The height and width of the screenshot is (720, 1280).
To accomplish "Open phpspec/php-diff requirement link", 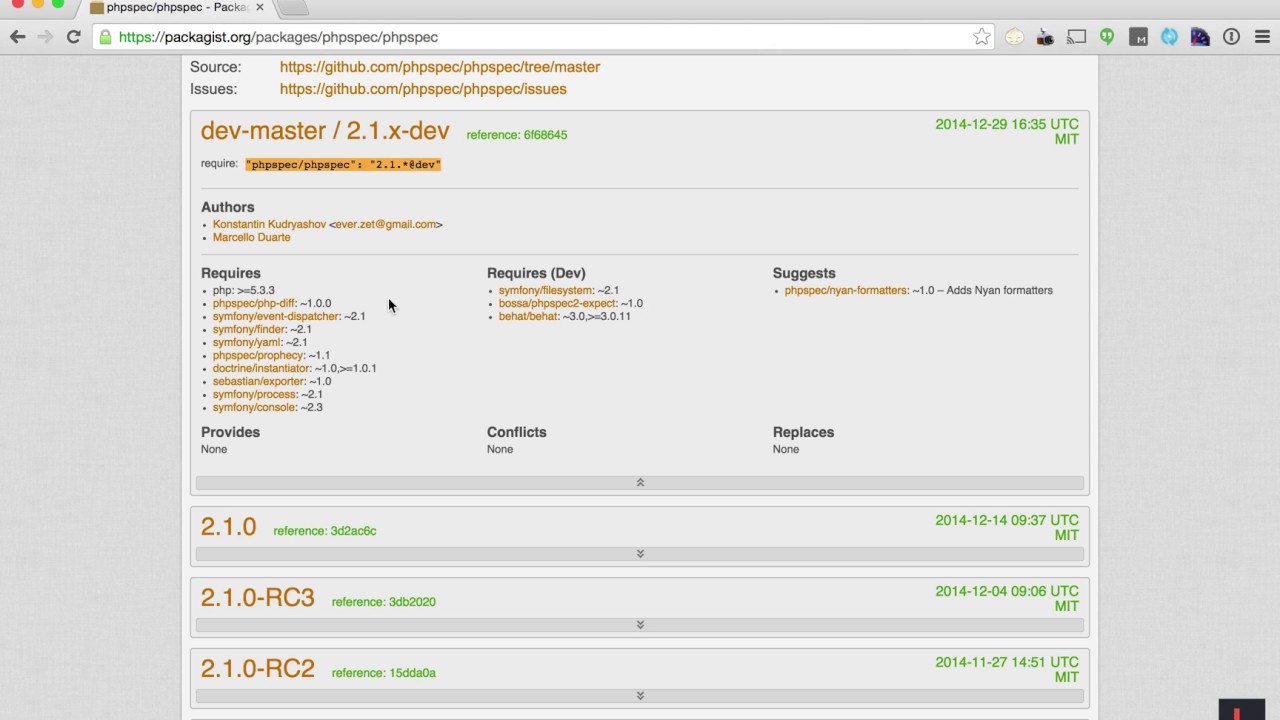I will (x=254, y=303).
